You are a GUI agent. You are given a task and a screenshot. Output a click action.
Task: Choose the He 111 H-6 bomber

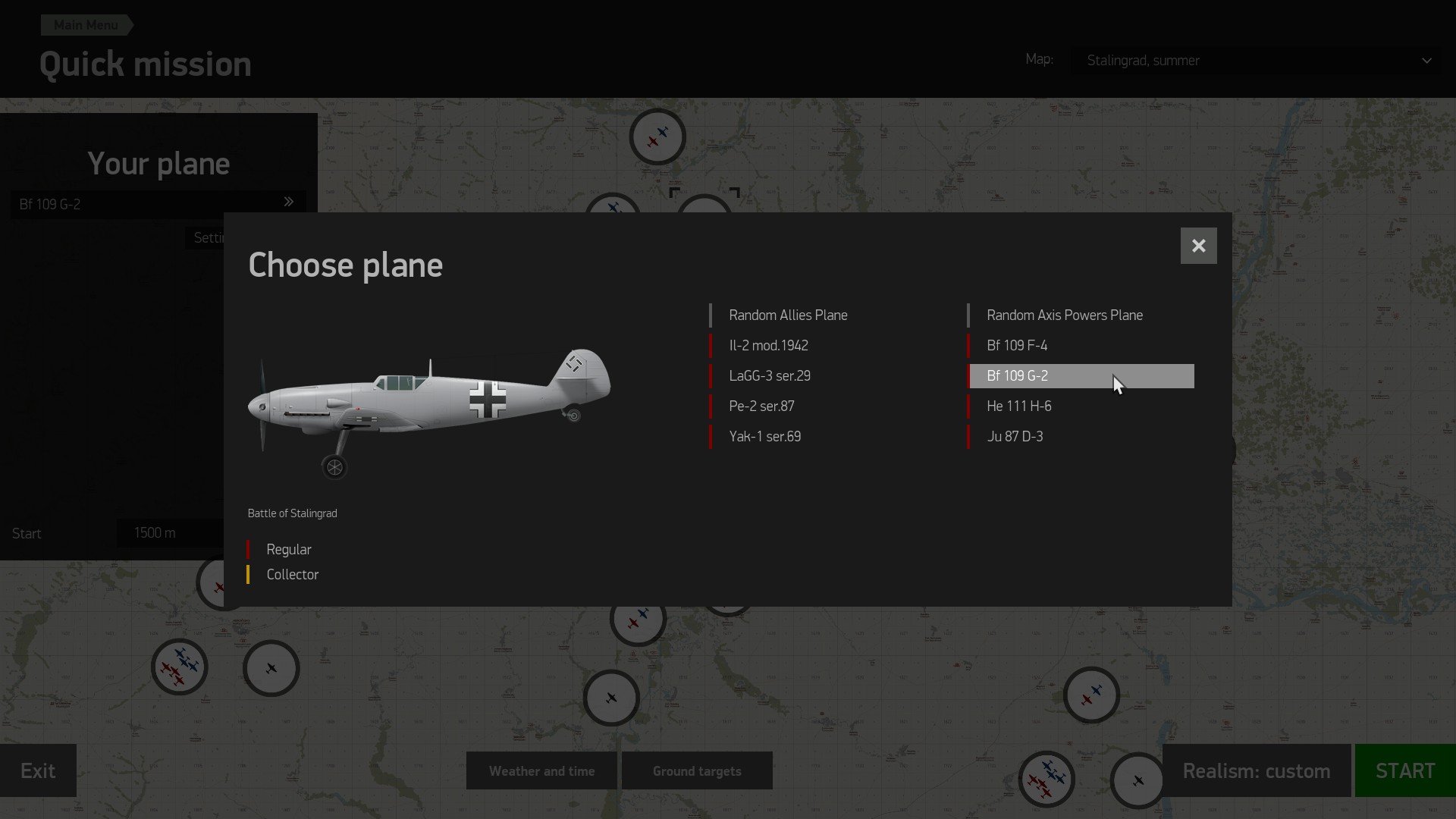coord(1018,406)
